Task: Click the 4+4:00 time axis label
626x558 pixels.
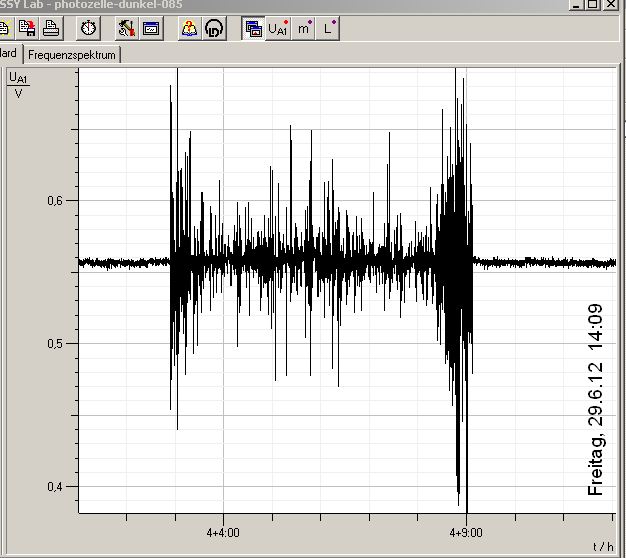Action: coord(223,532)
